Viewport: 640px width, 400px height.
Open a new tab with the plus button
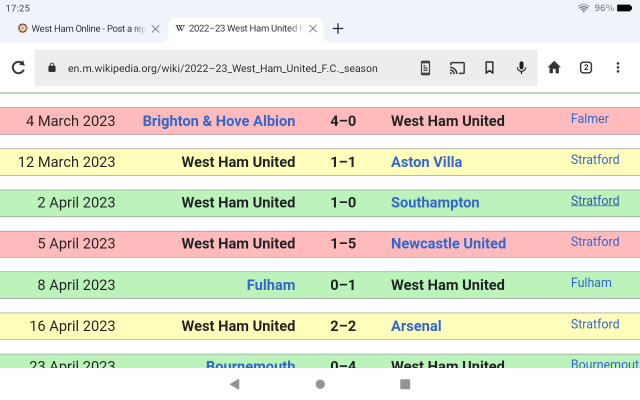click(338, 28)
